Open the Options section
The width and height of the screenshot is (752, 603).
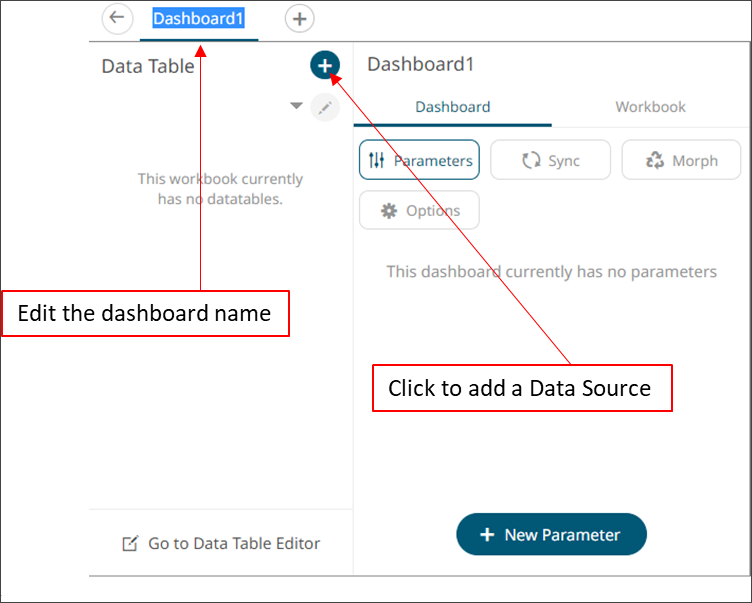419,210
